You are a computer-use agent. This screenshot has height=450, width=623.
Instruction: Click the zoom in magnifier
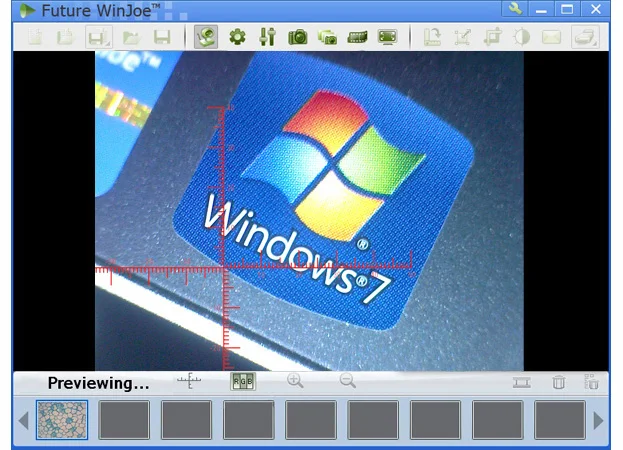click(x=295, y=381)
